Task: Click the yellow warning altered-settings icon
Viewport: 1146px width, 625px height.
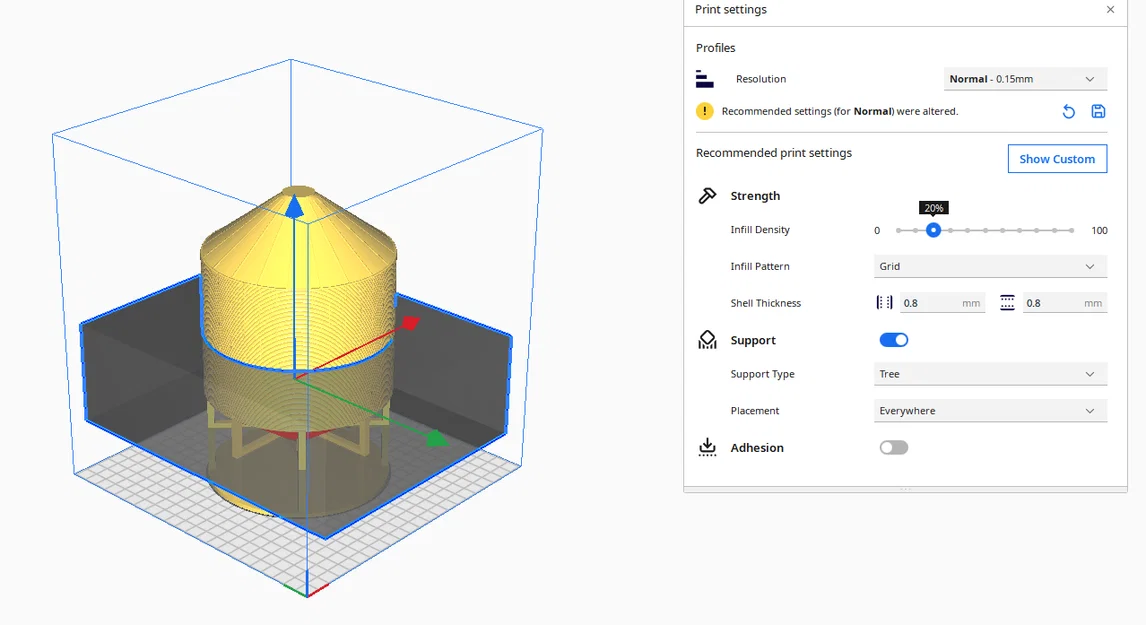Action: point(704,111)
